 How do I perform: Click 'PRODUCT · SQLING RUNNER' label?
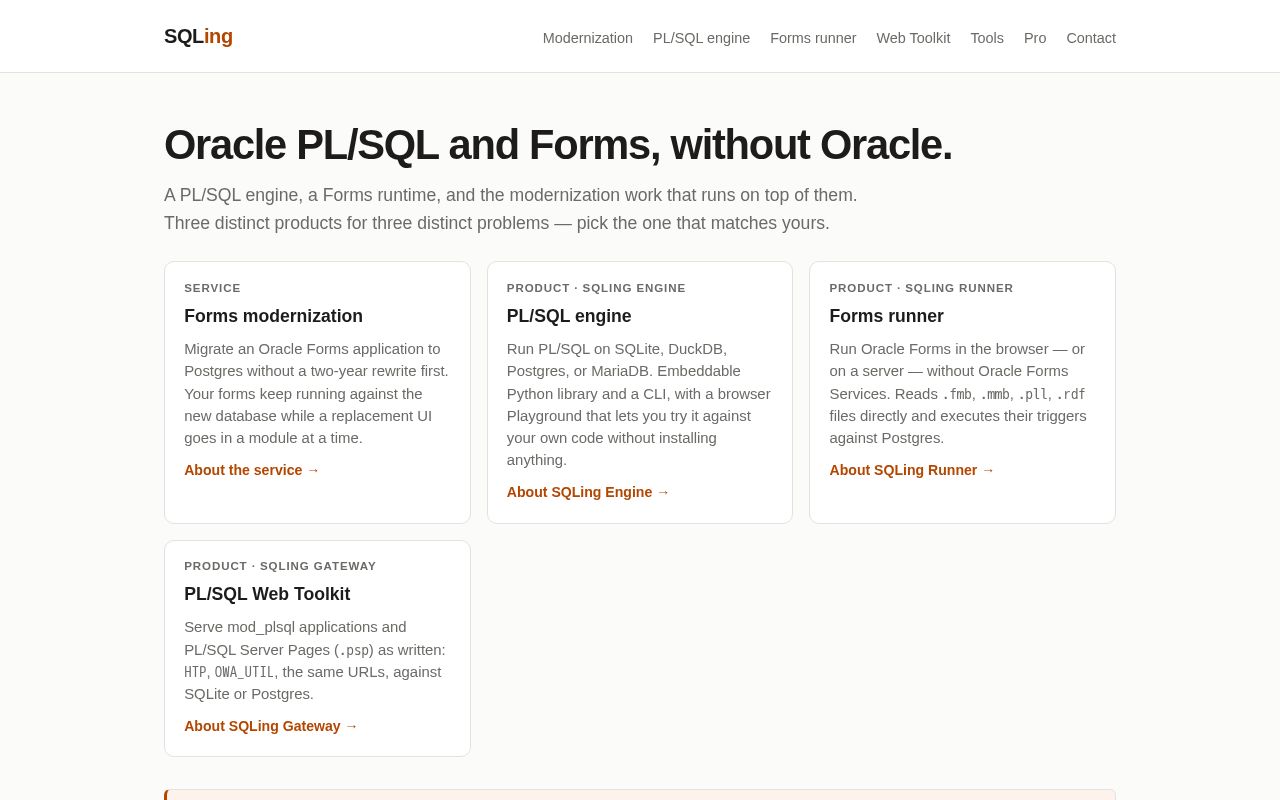pos(921,288)
